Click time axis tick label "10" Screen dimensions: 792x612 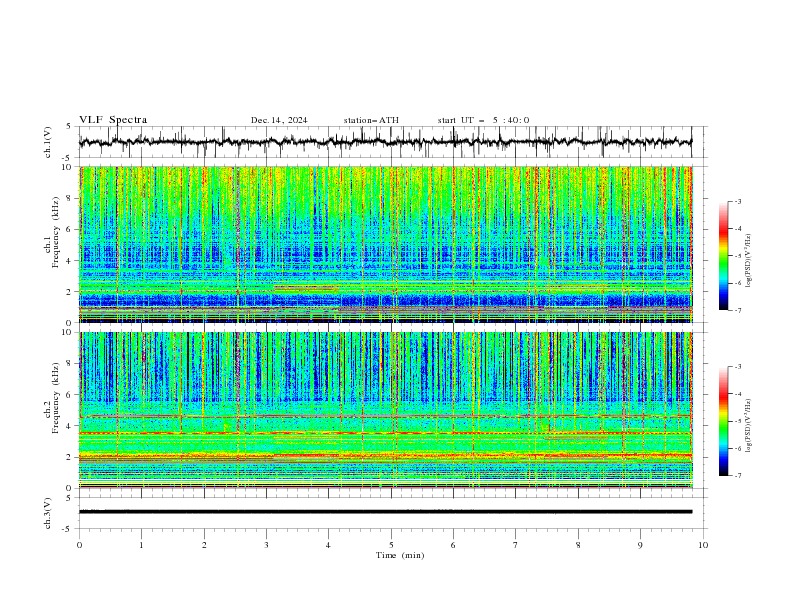coord(703,545)
